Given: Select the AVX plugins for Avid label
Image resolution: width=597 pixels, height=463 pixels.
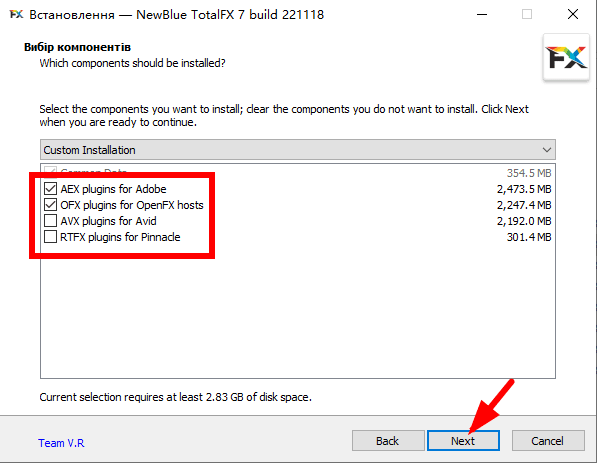Looking at the screenshot, I should [x=109, y=221].
